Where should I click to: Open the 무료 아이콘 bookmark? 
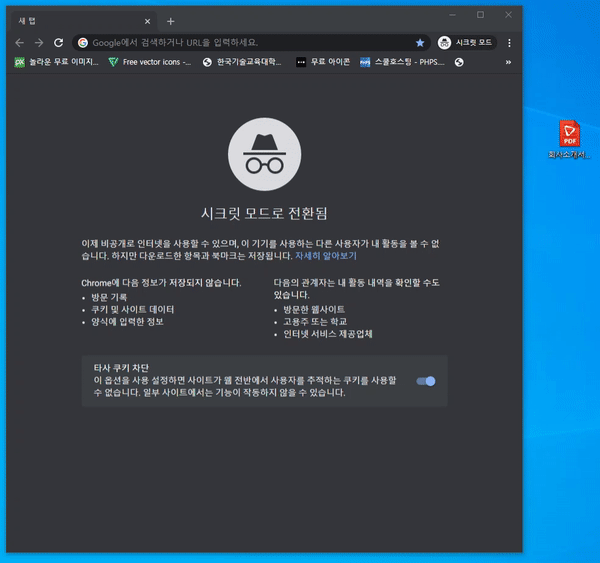pos(323,62)
